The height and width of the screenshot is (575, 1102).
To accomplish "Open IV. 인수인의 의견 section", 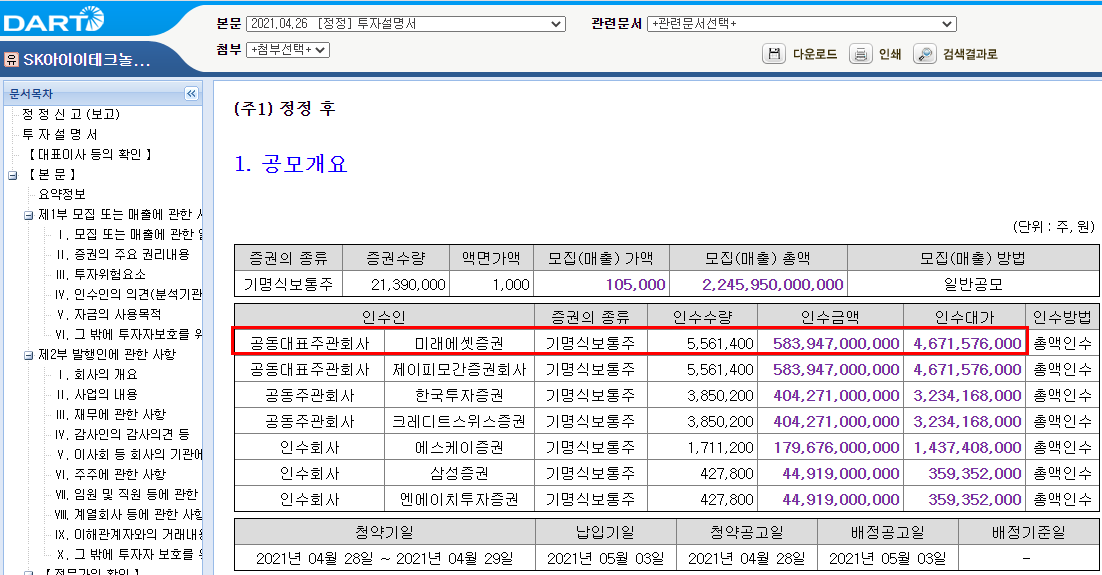I will click(129, 294).
